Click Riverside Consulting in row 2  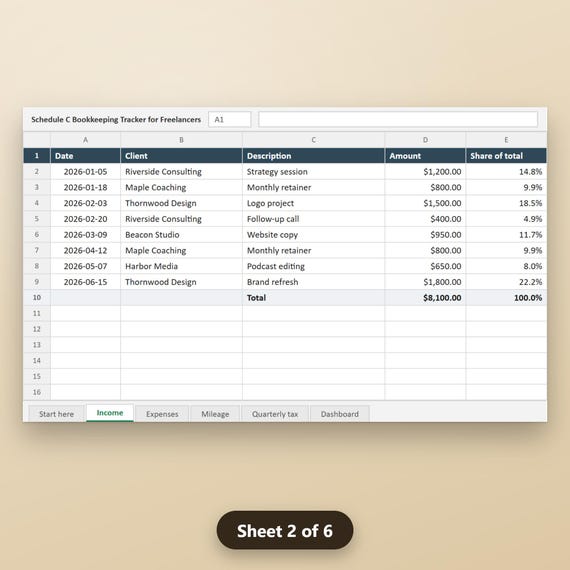pos(181,172)
